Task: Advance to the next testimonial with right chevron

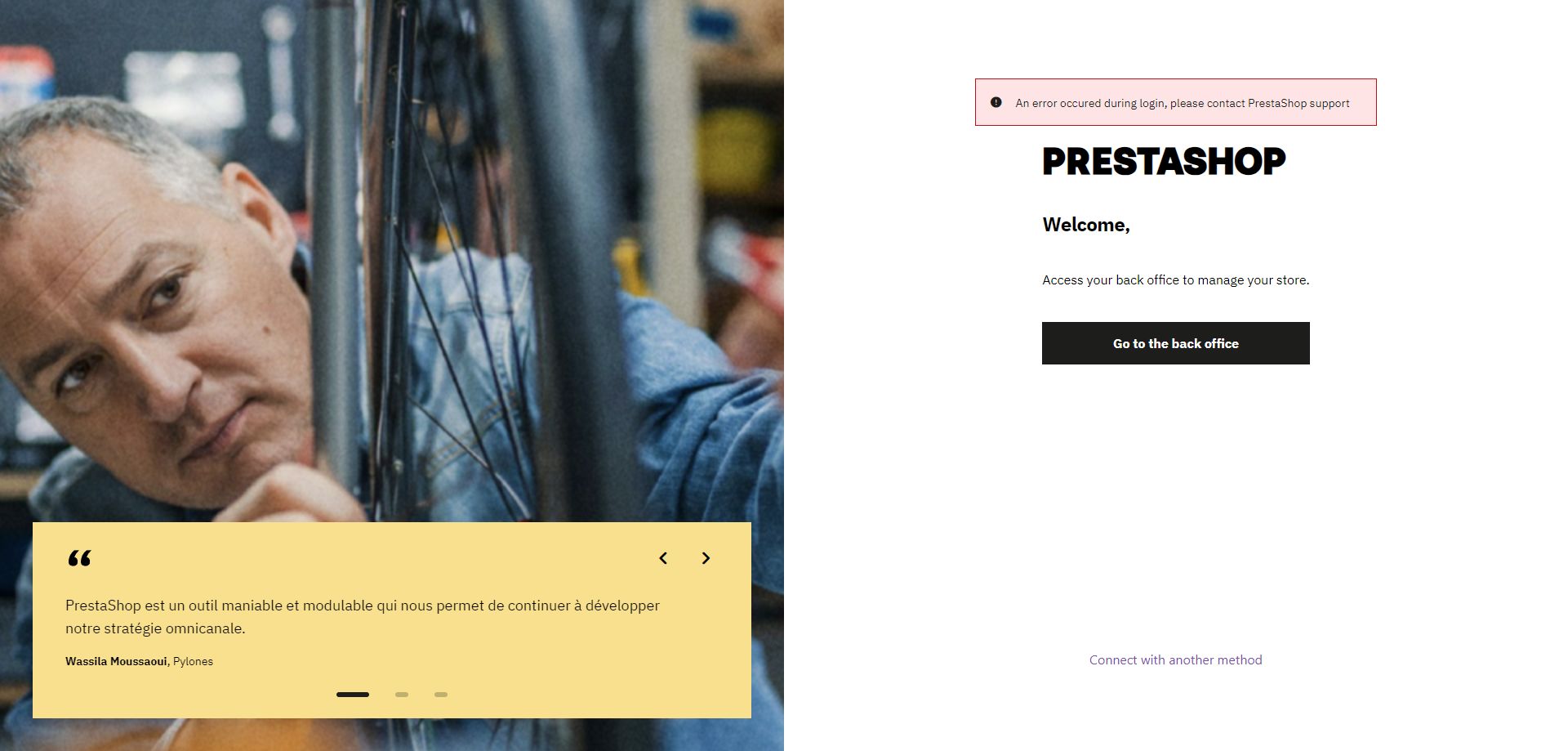Action: pos(706,558)
